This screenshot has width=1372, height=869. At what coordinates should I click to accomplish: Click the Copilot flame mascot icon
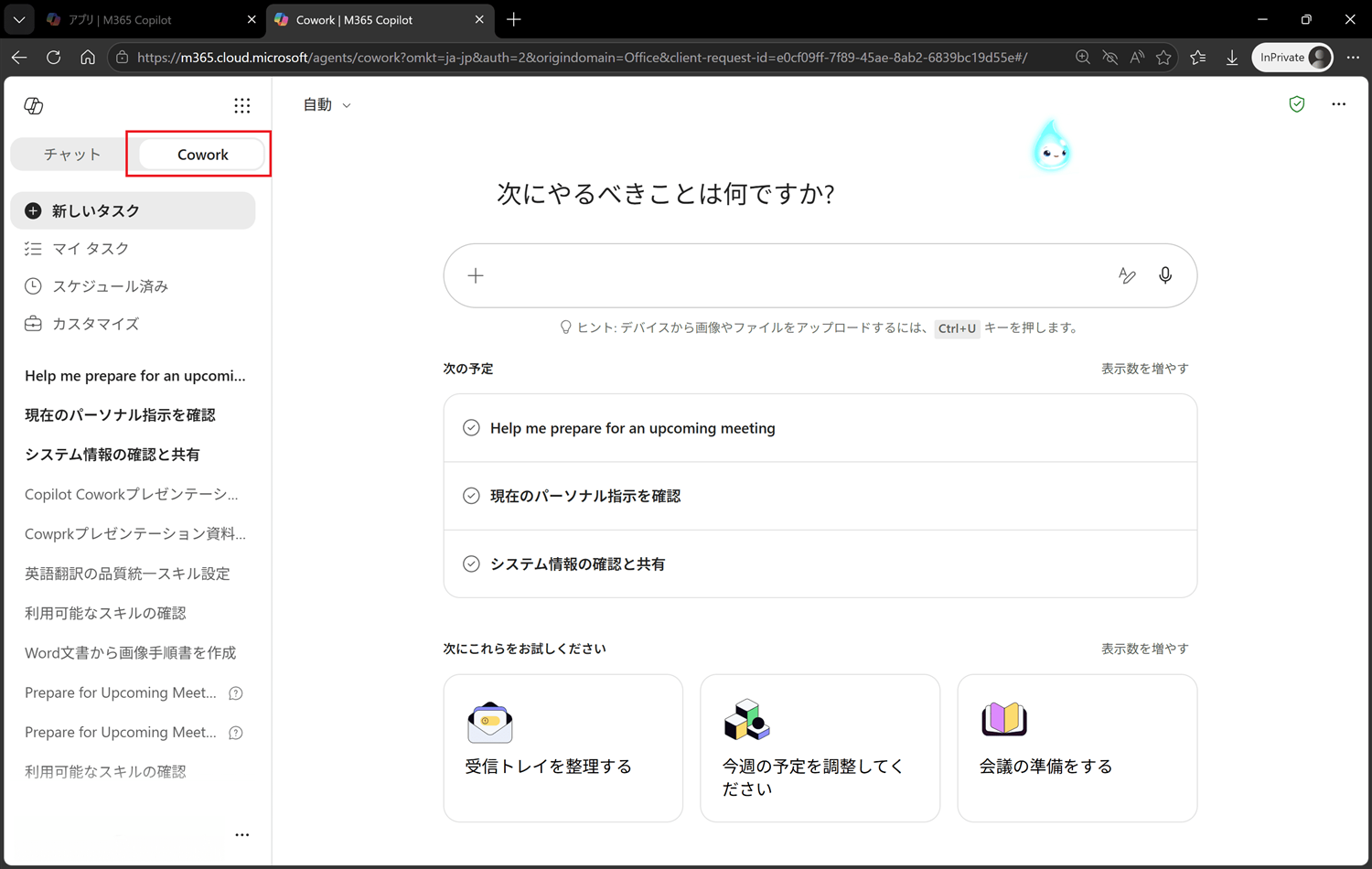[x=1052, y=146]
